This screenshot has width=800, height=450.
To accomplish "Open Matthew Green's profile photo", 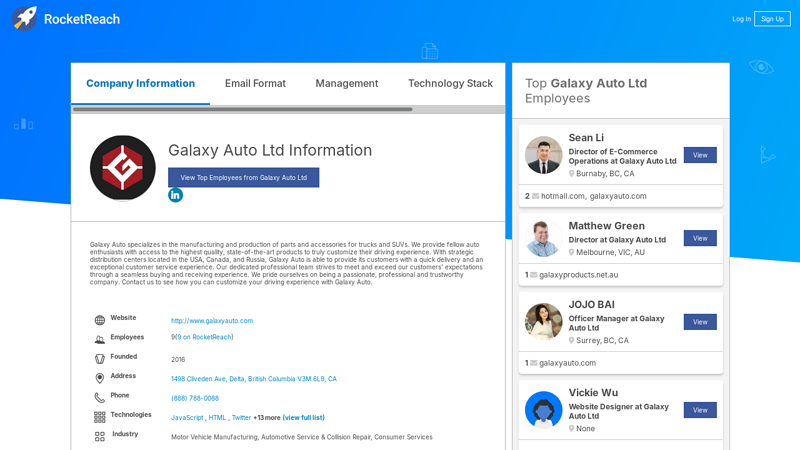I will coord(543,238).
